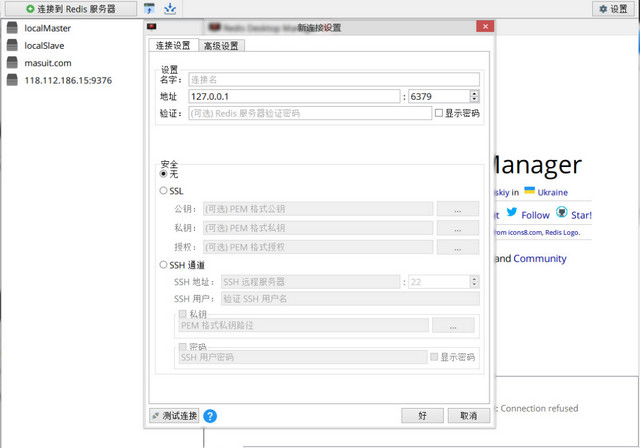The width and height of the screenshot is (640, 448).
Task: Browse for SSH private key path ... button
Action: pos(453,326)
